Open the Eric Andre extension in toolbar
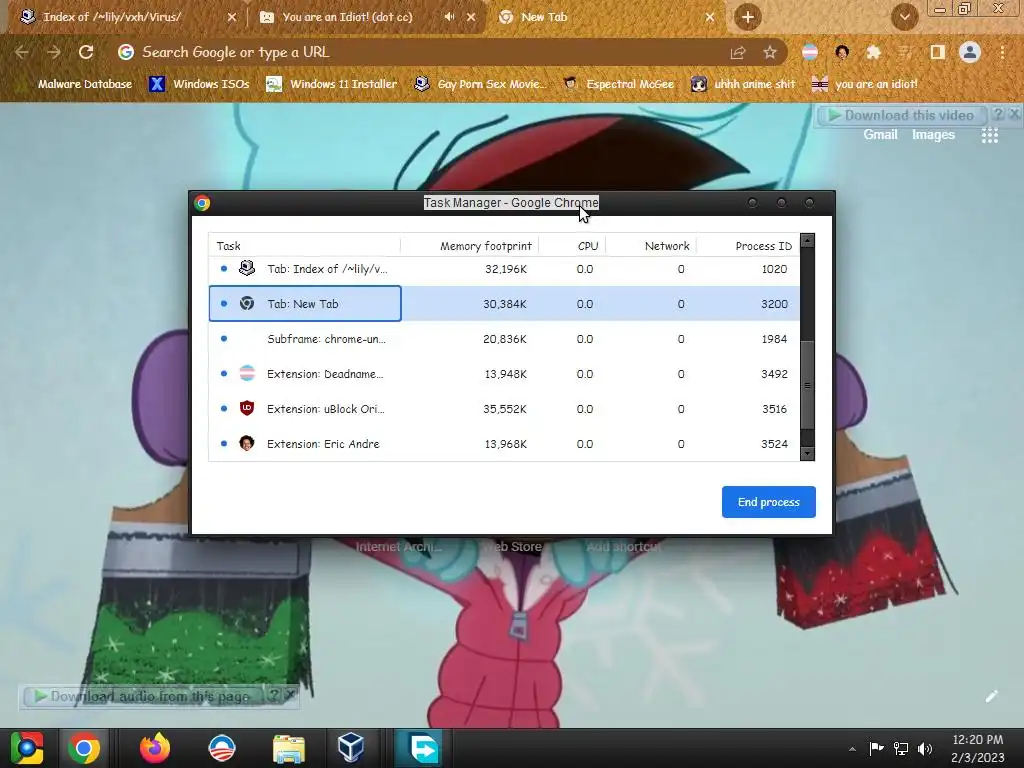 842,52
